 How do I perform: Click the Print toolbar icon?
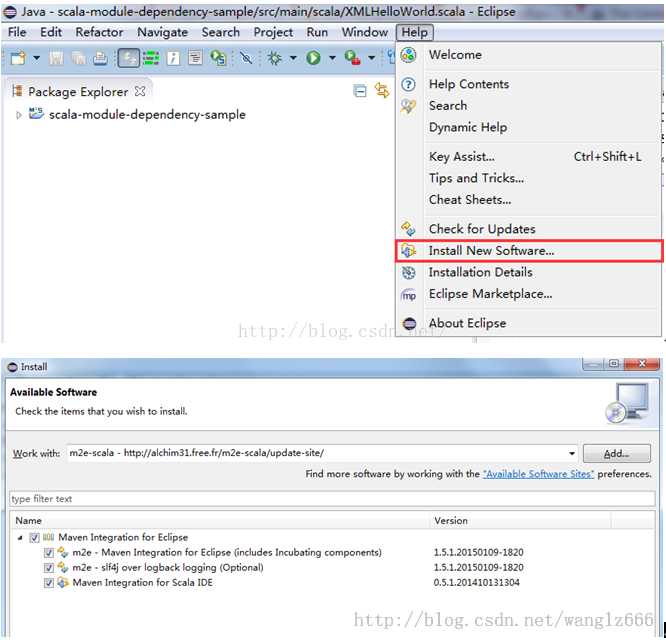click(100, 58)
